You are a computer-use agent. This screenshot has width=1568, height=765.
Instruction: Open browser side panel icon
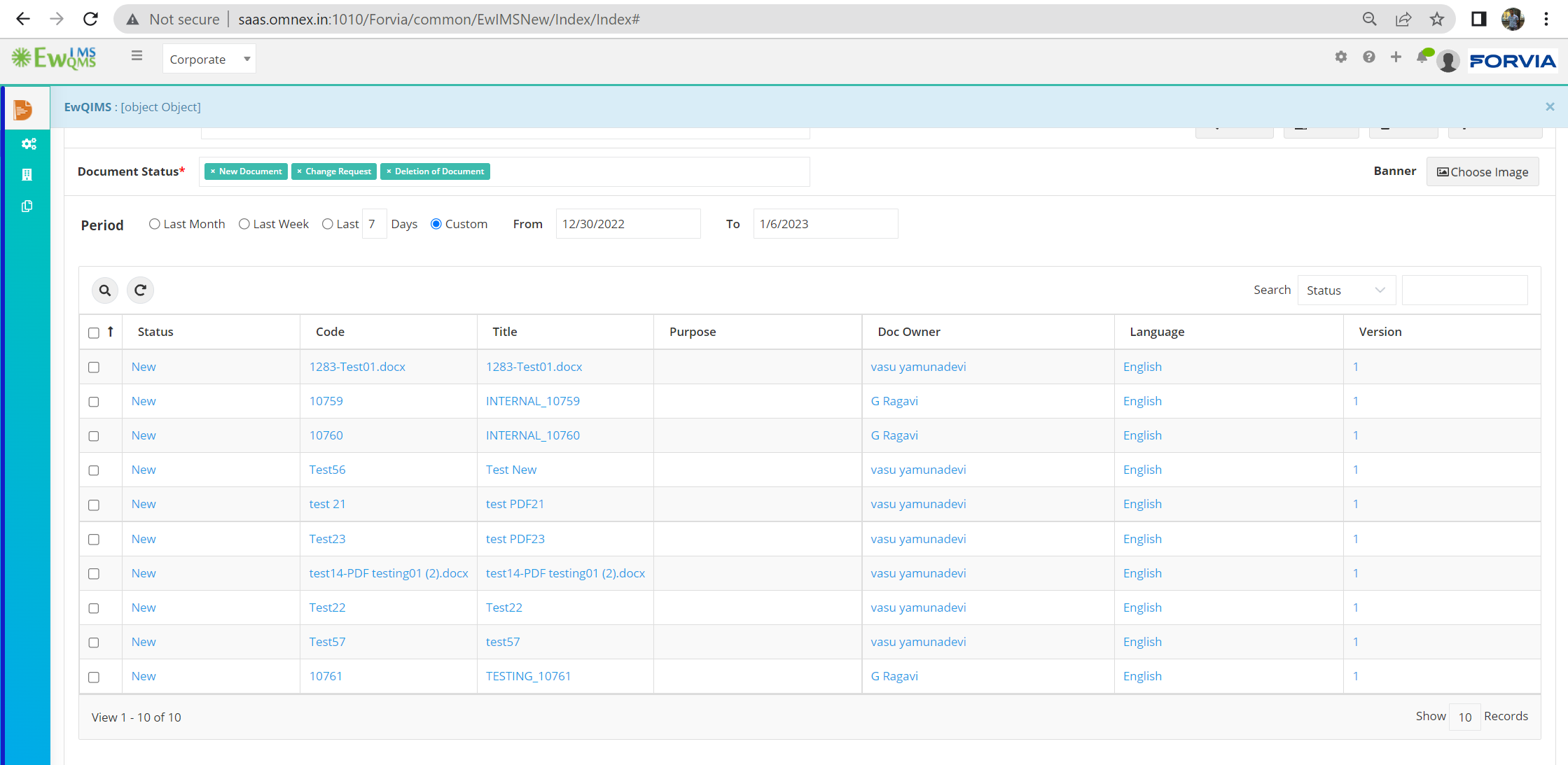click(1478, 19)
